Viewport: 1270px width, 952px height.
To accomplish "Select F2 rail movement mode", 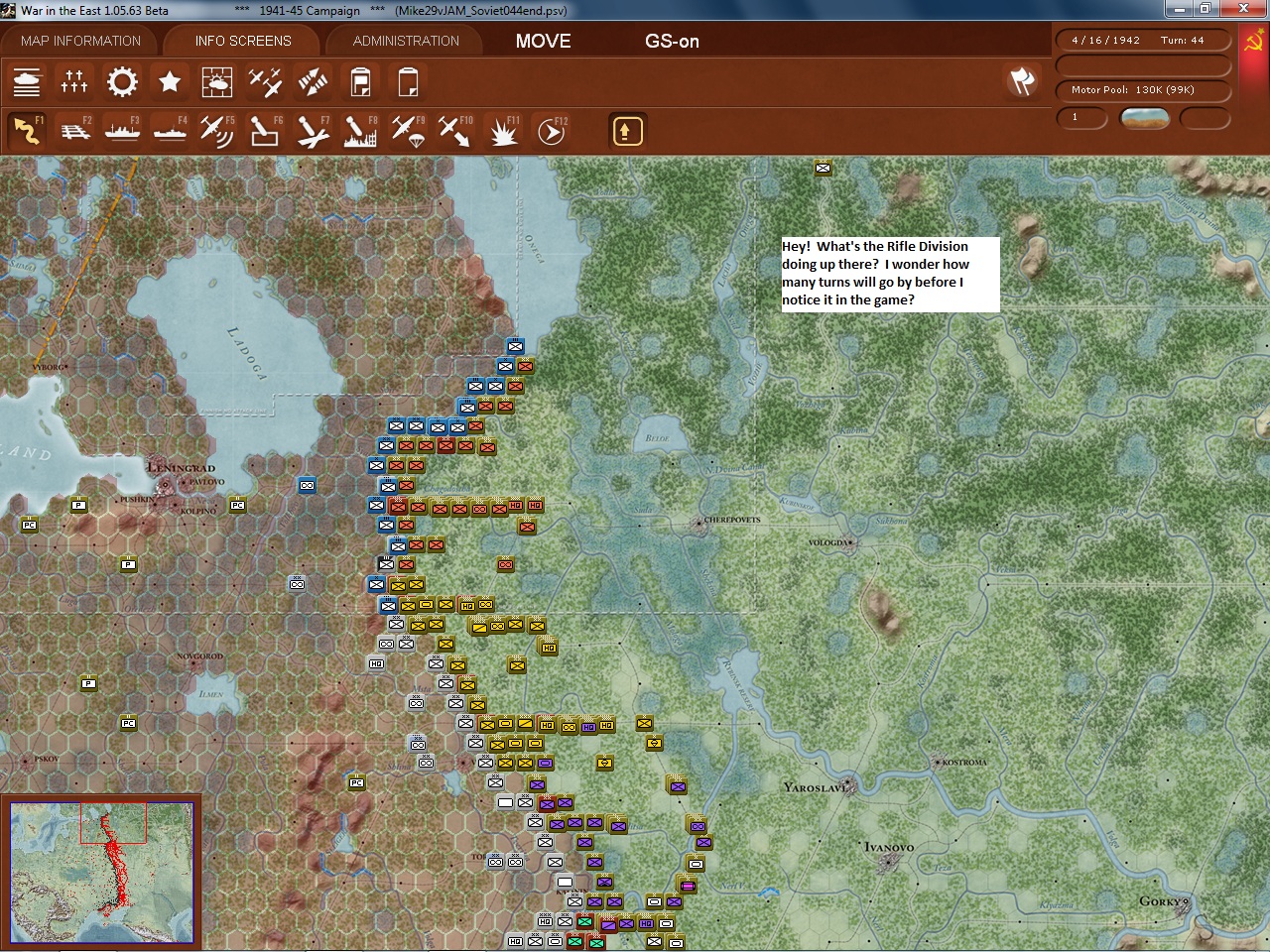I will [x=74, y=130].
